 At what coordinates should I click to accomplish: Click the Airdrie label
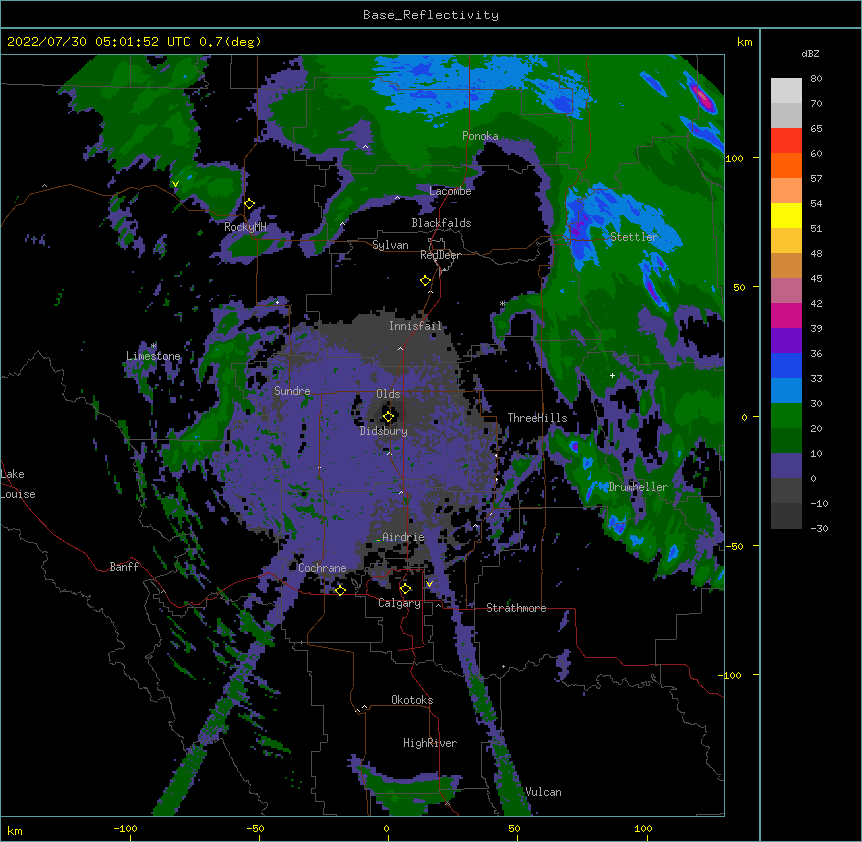[404, 537]
